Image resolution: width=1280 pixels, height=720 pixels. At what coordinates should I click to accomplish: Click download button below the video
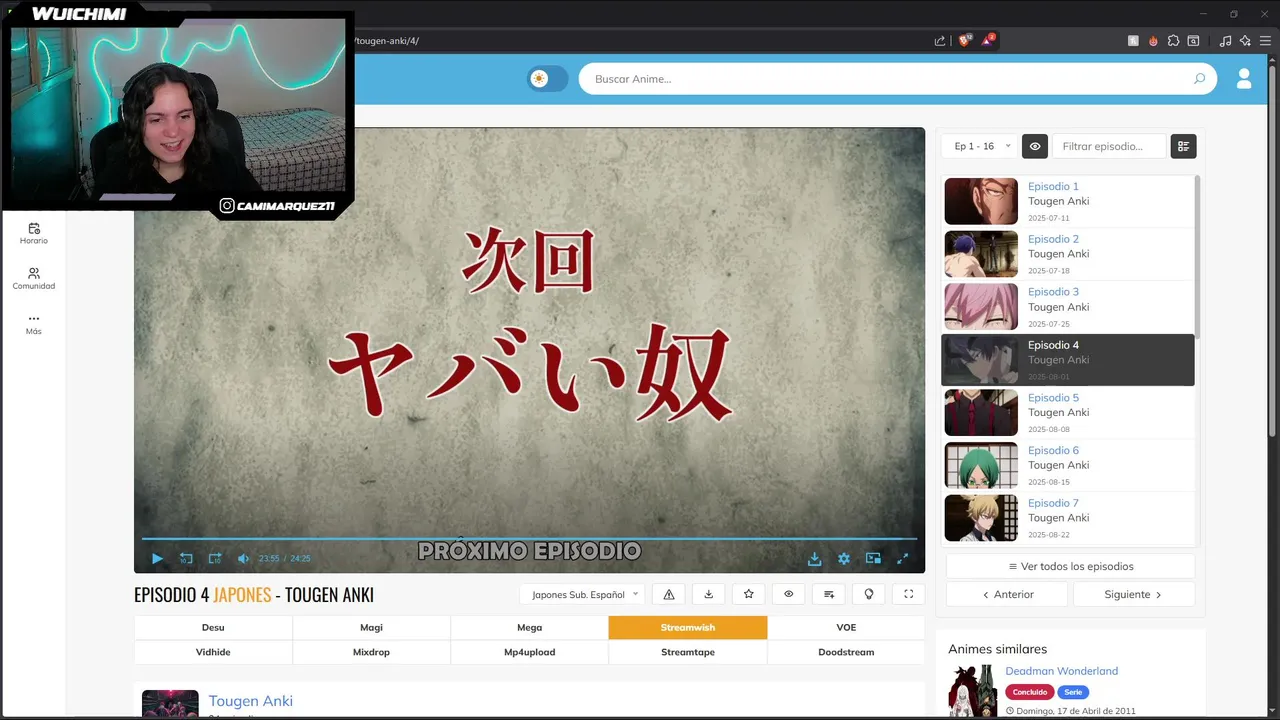709,594
